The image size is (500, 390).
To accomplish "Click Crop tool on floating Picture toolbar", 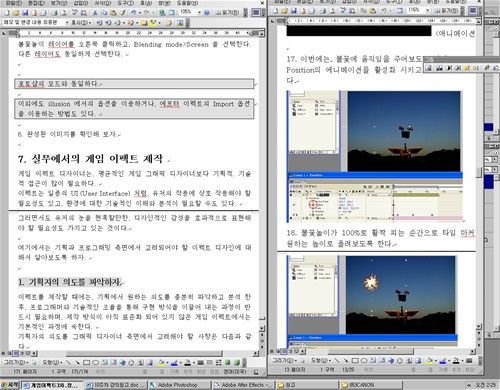I will (487, 68).
